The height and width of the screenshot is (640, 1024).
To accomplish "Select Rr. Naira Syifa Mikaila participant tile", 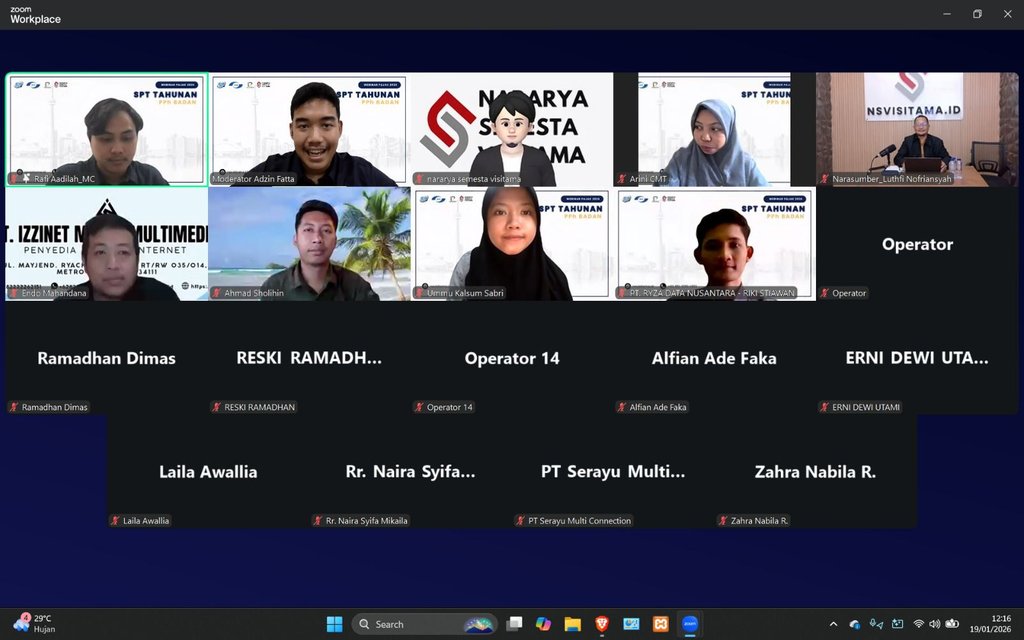I will coord(411,472).
